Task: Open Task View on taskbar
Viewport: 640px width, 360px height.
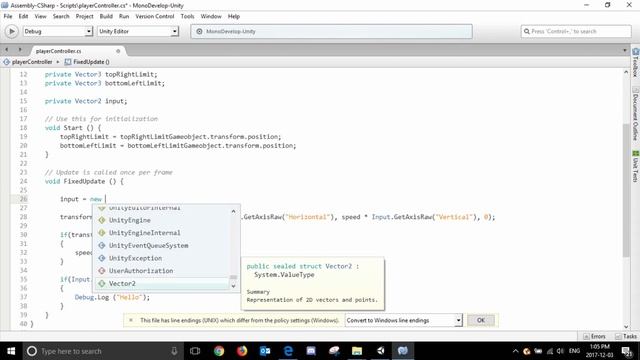Action: pos(195,351)
